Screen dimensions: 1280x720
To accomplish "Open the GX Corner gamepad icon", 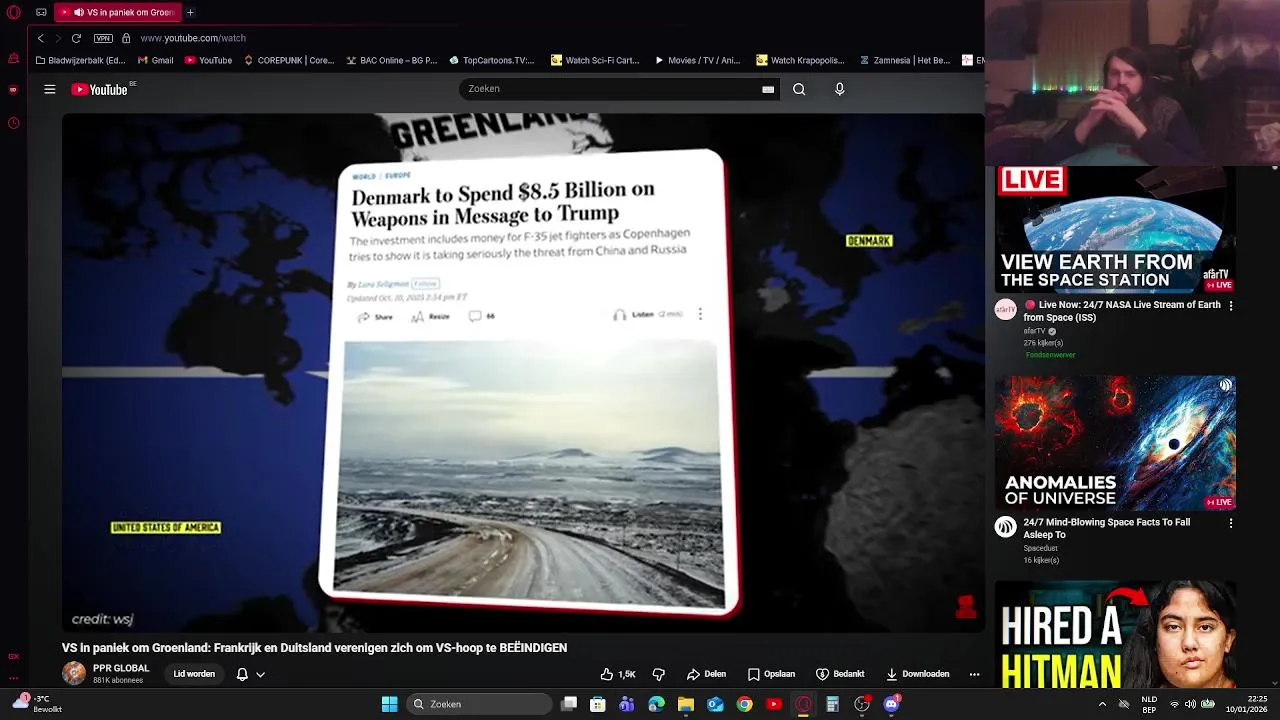I will click(41, 12).
